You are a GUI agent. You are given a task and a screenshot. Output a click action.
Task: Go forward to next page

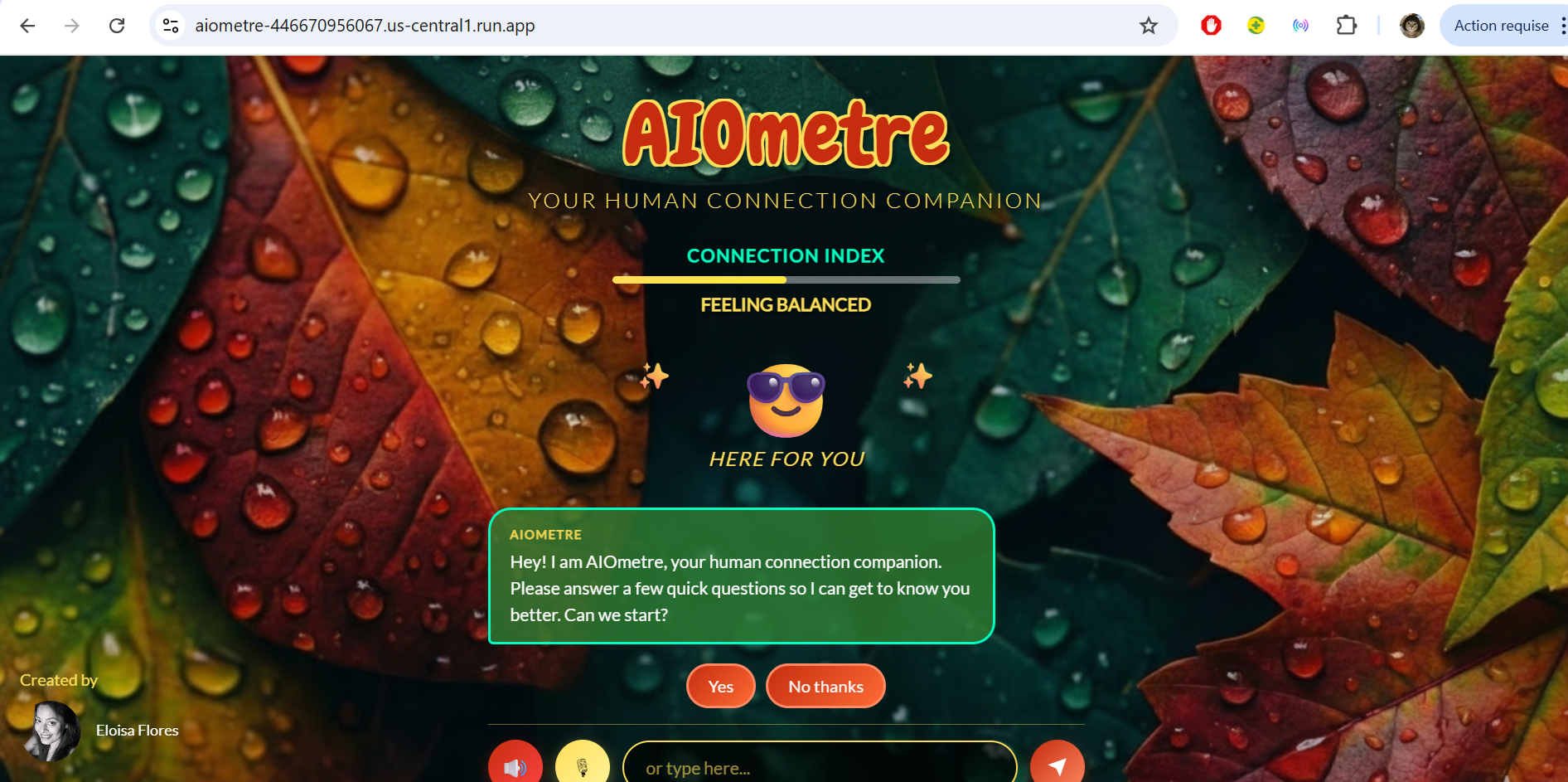pyautogui.click(x=72, y=26)
